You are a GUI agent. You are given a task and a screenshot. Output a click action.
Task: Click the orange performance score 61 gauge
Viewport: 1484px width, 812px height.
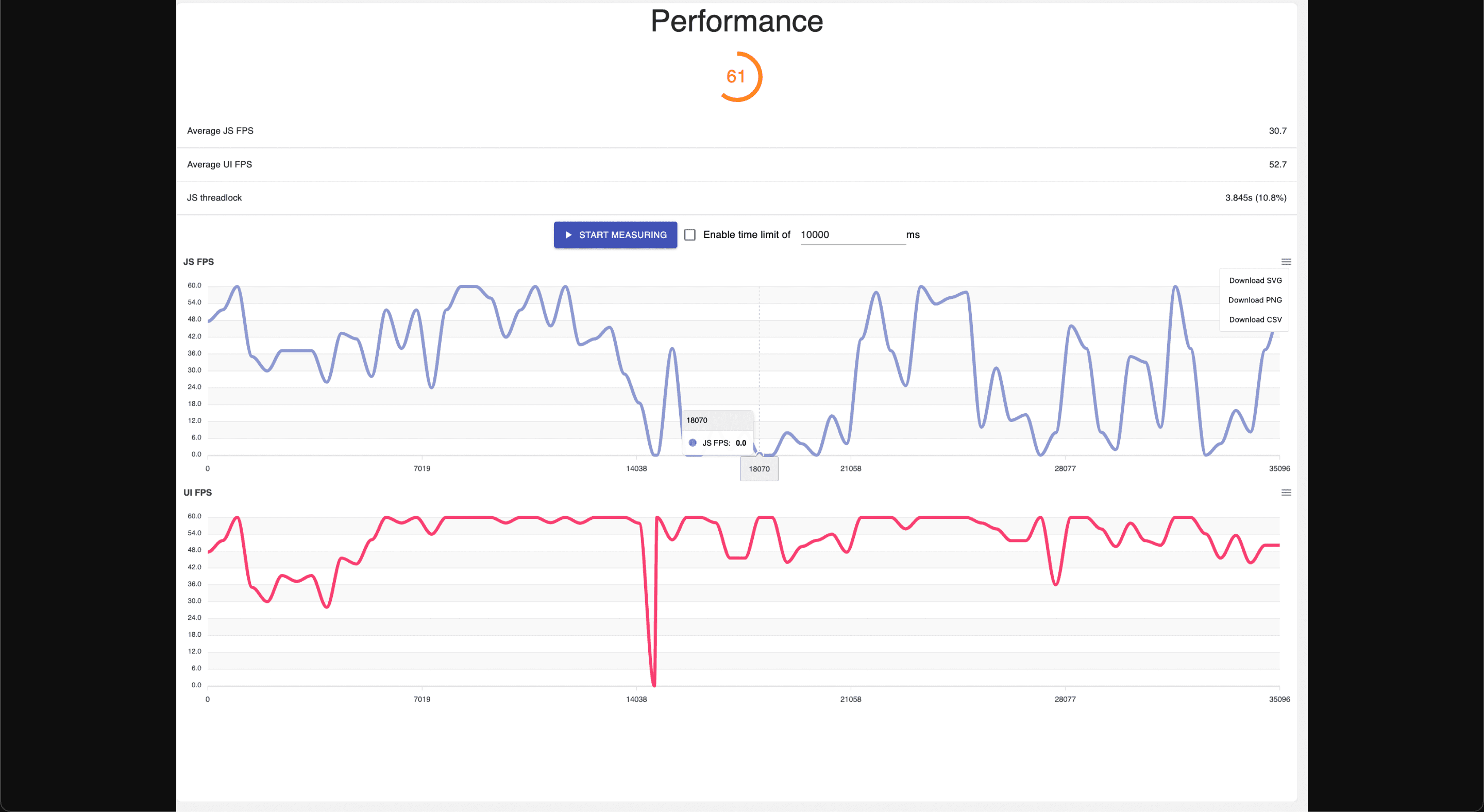tap(738, 77)
